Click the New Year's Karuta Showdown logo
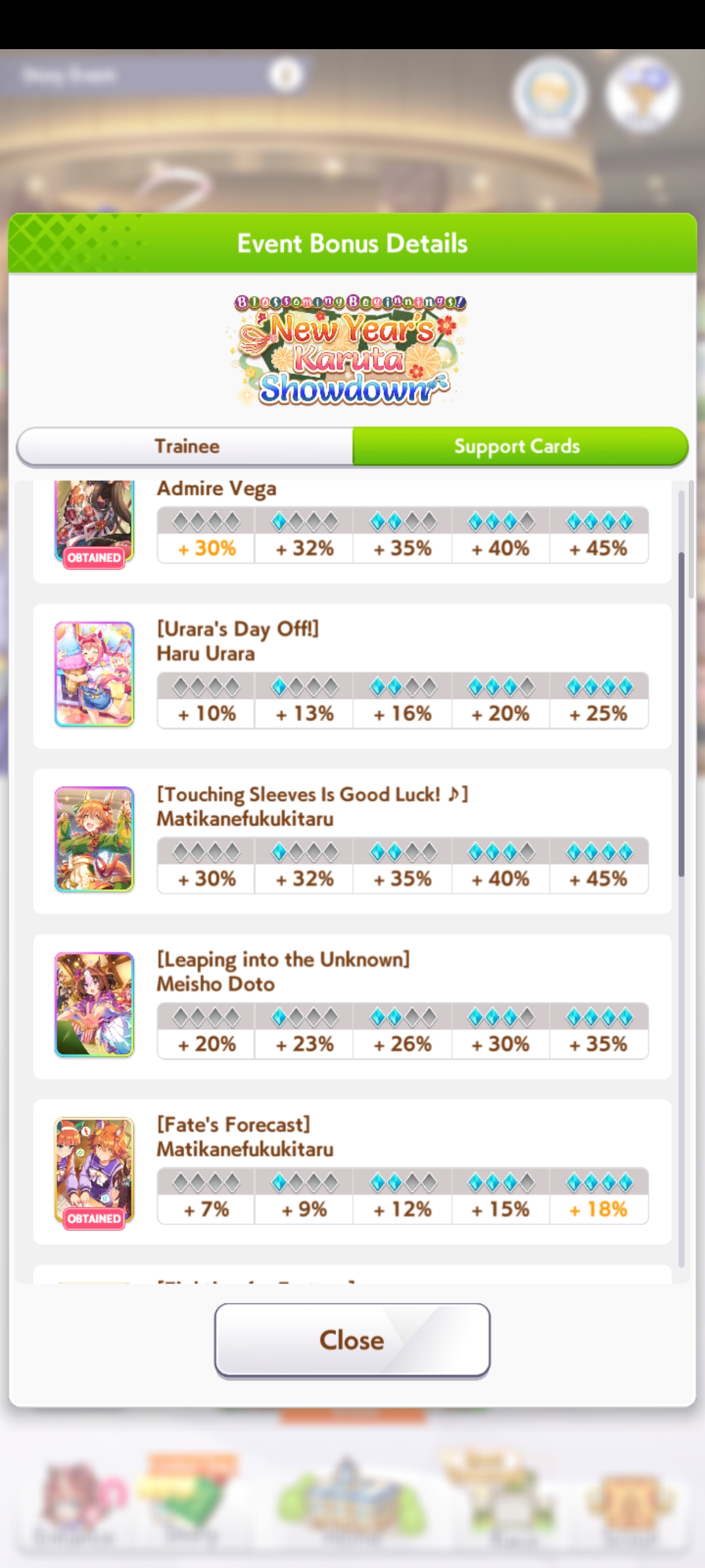This screenshot has height=1568, width=705. (349, 350)
